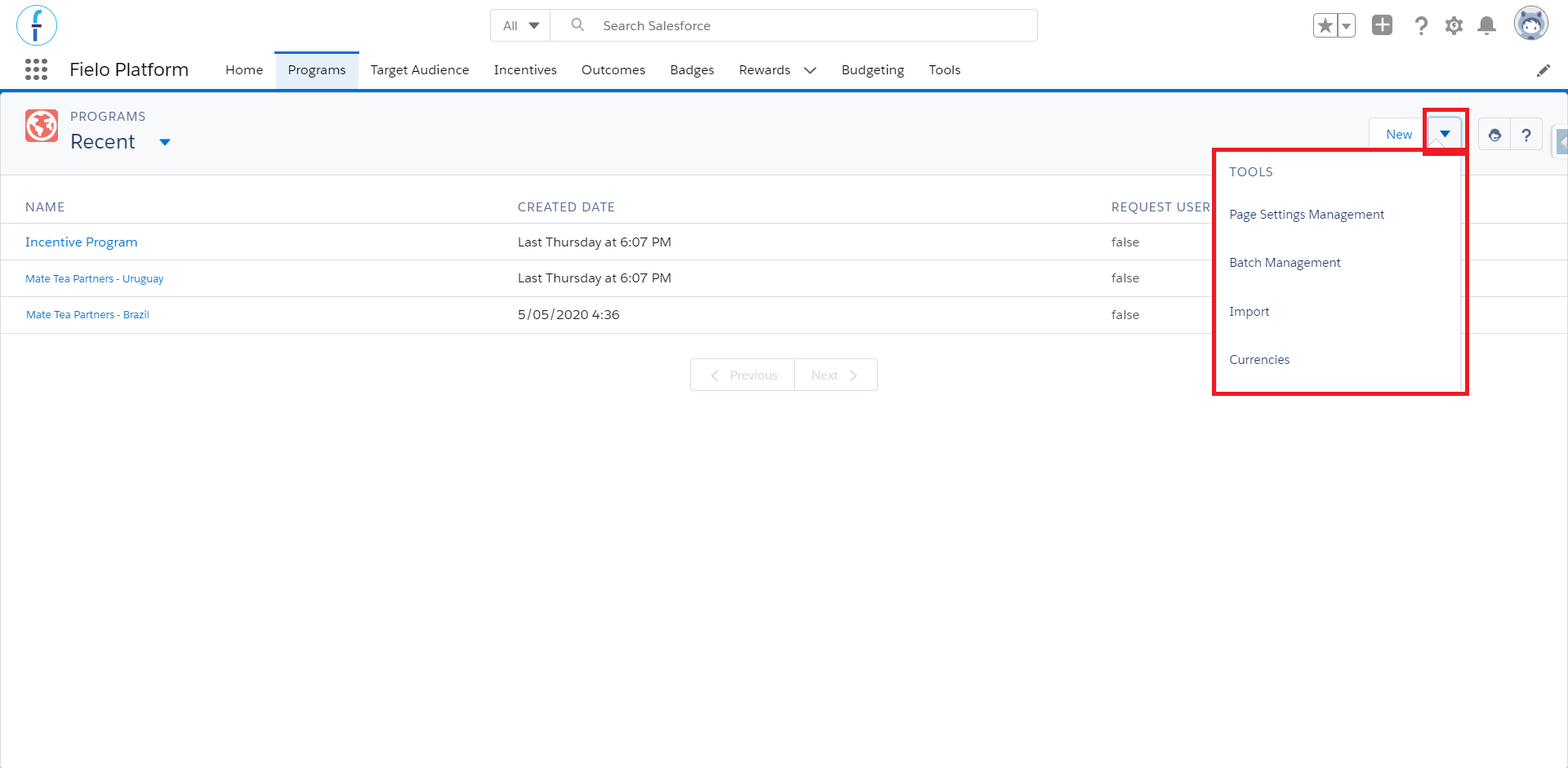
Task: Go to the Home tab
Action: (244, 70)
